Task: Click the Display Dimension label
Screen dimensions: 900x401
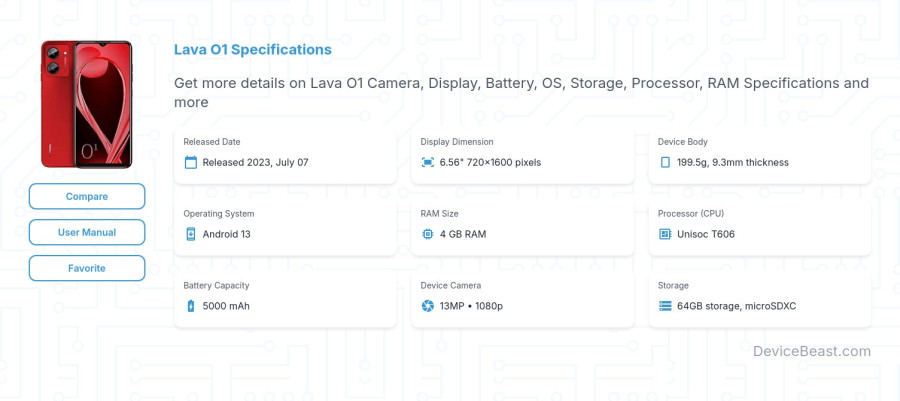Action: (457, 142)
